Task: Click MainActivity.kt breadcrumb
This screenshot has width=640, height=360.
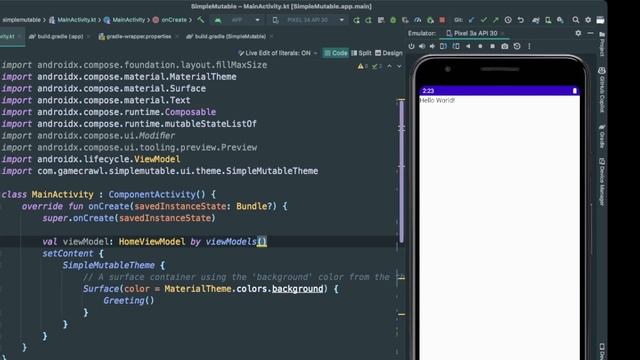Action: point(73,20)
